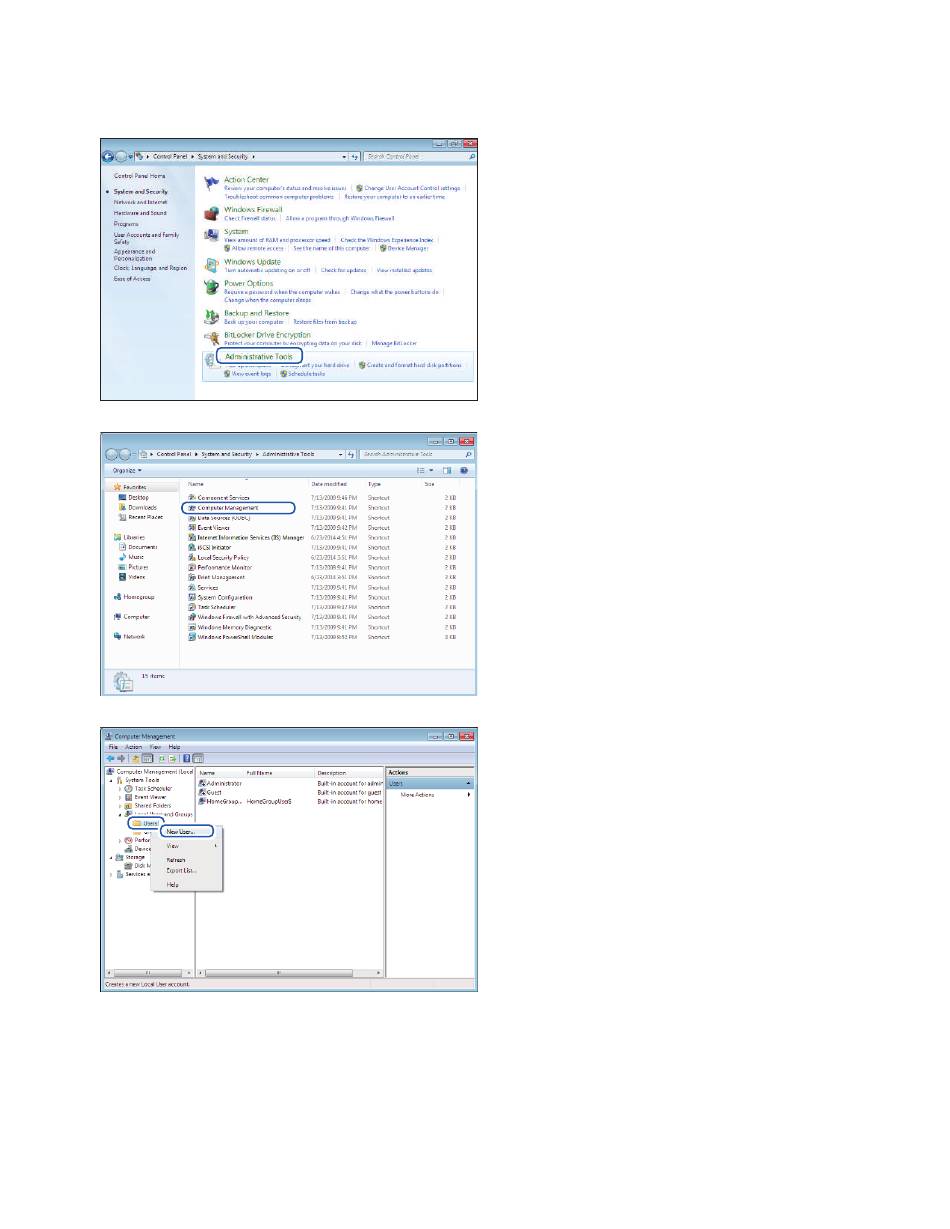Open Network and Internet in the sidebar
The height and width of the screenshot is (1229, 950).
[x=140, y=202]
